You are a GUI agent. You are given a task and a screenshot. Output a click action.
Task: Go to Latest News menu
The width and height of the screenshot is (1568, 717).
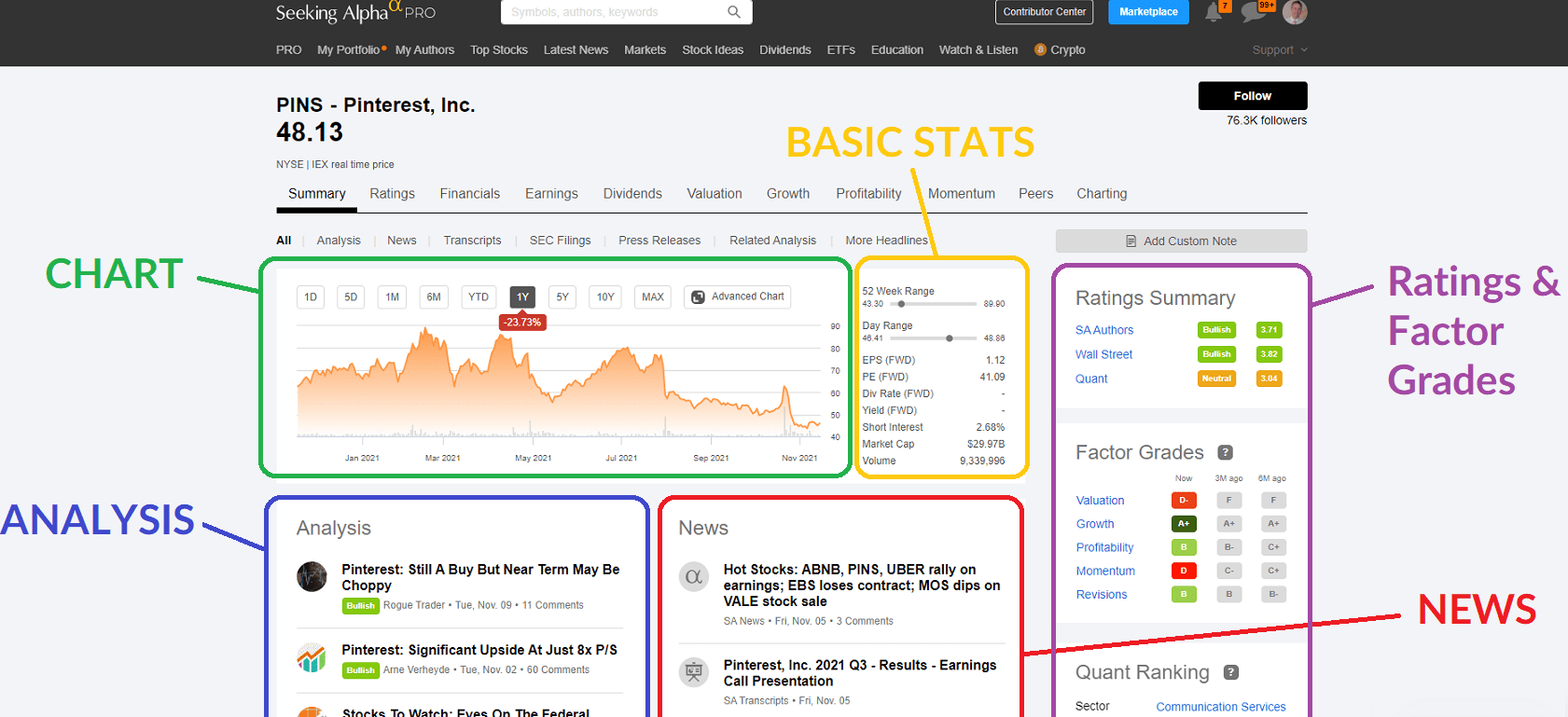[x=576, y=49]
